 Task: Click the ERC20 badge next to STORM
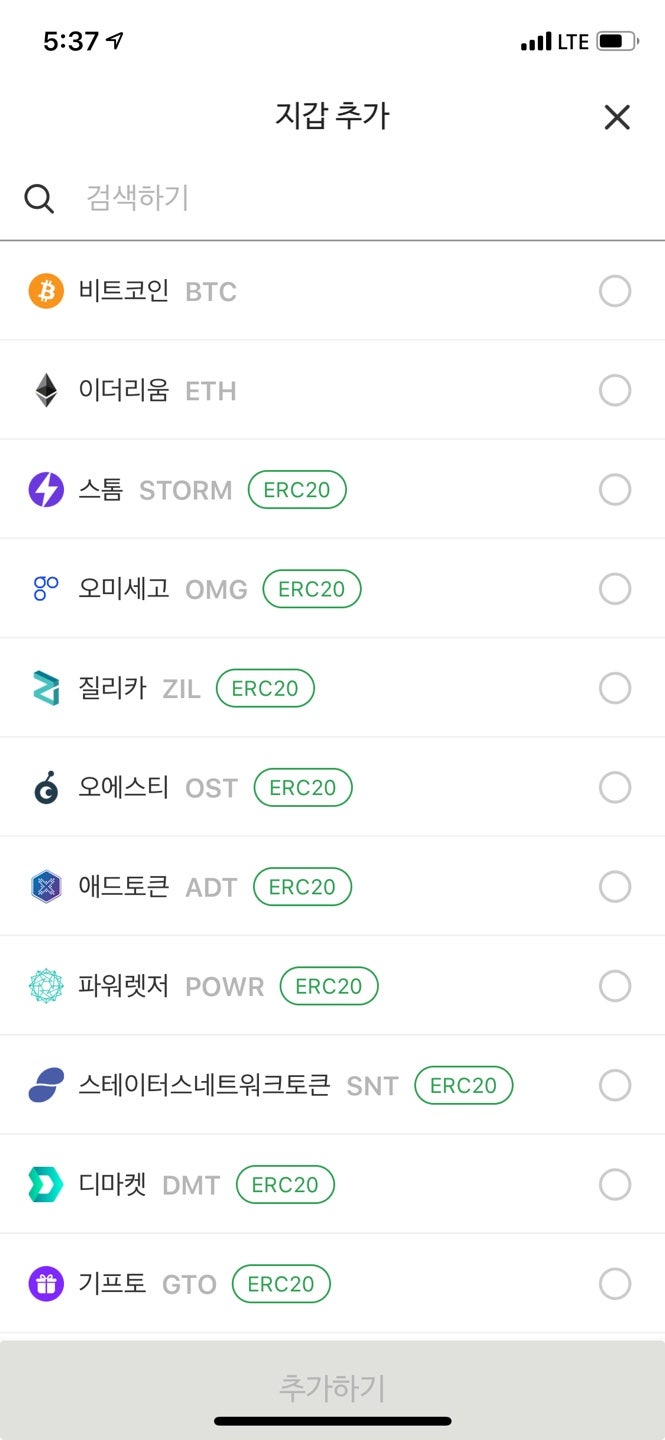pyautogui.click(x=296, y=489)
